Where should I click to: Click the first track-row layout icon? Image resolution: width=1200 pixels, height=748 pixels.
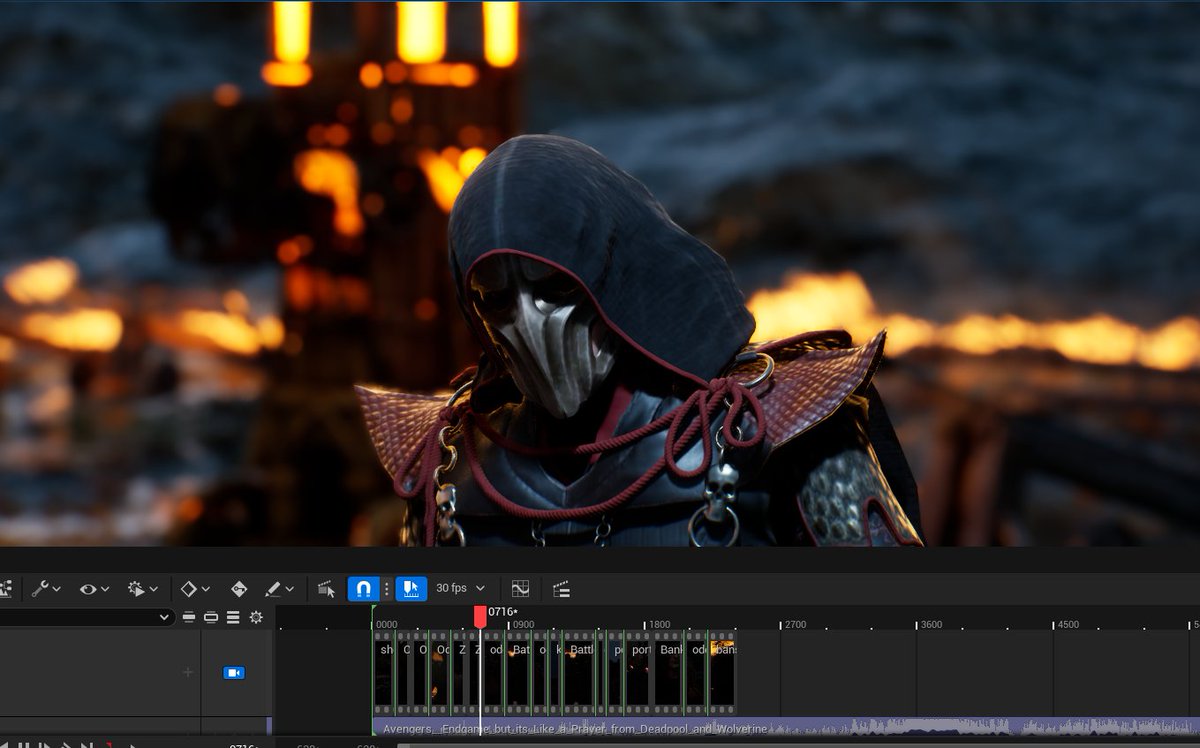click(189, 618)
